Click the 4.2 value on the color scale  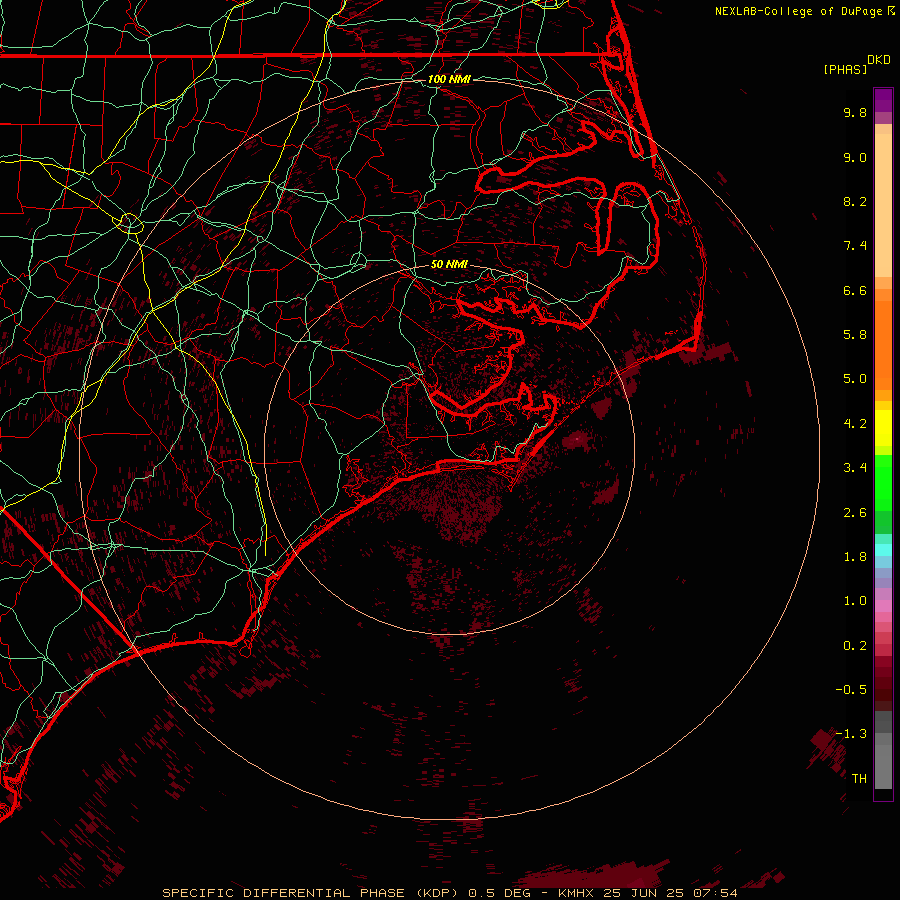(x=855, y=424)
